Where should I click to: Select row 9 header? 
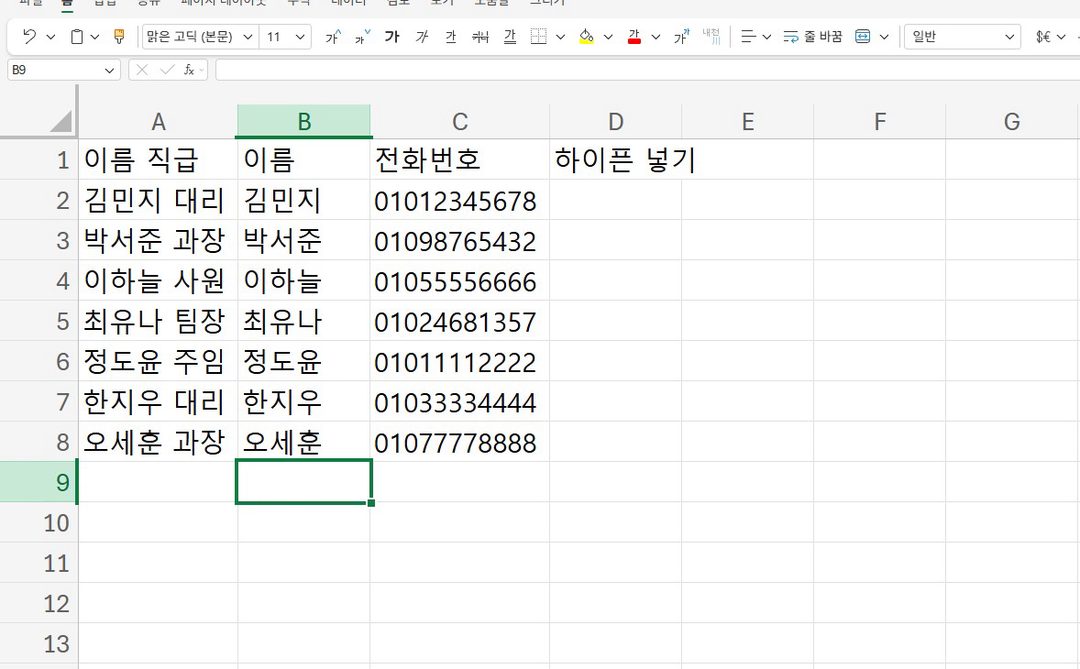(39, 482)
